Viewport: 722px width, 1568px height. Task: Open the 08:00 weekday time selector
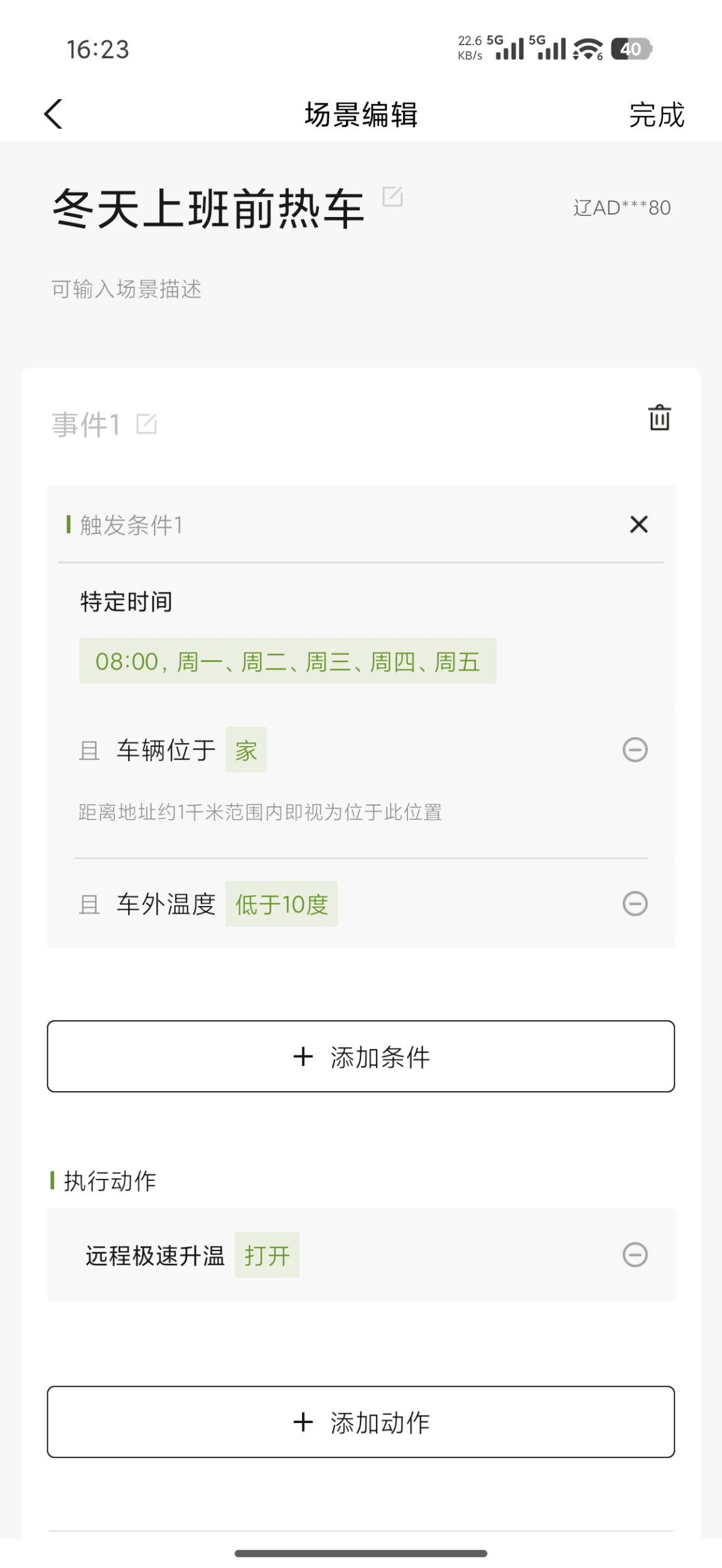(x=288, y=661)
